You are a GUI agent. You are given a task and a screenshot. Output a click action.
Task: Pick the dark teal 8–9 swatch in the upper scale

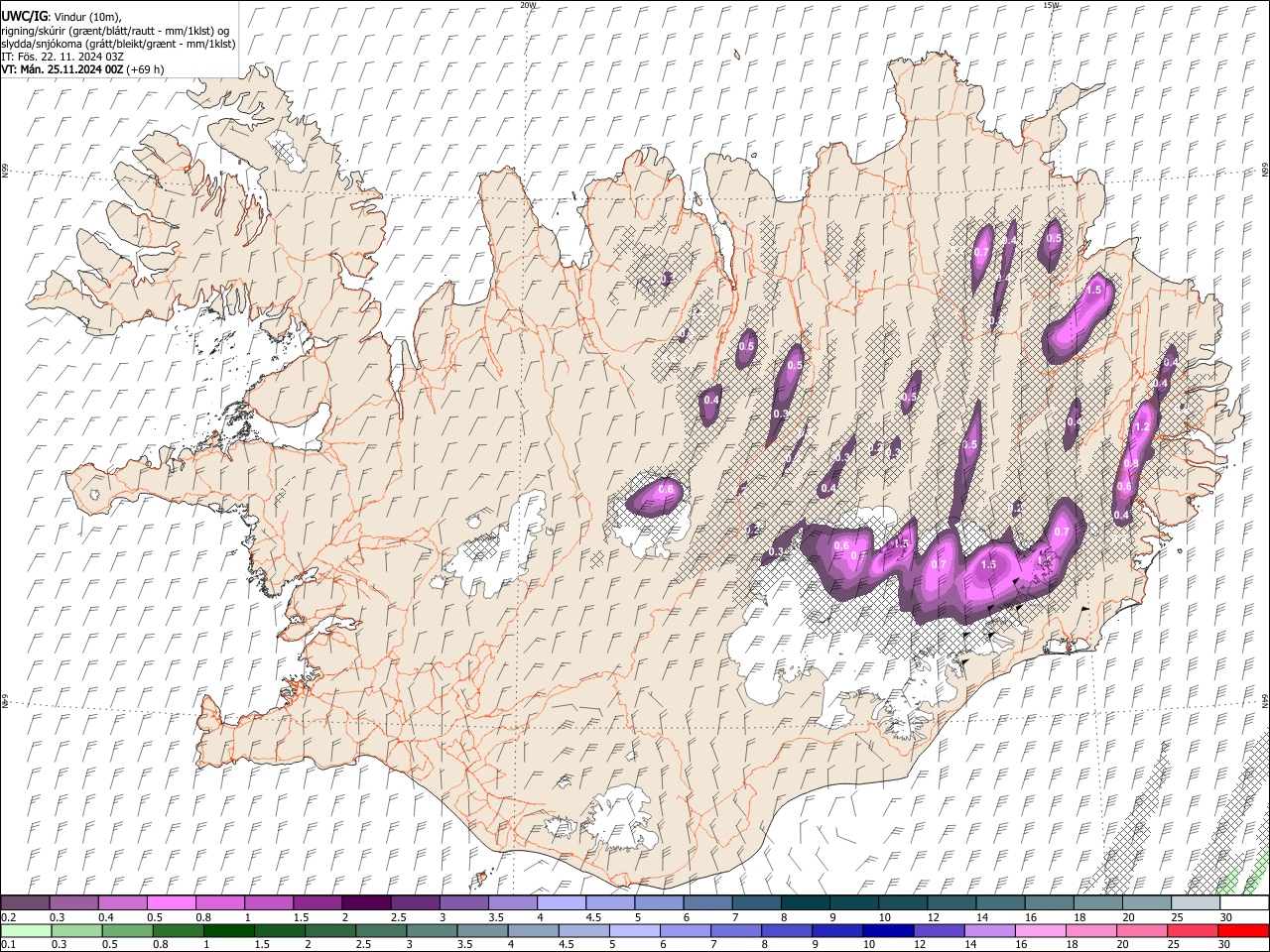pyautogui.click(x=805, y=902)
